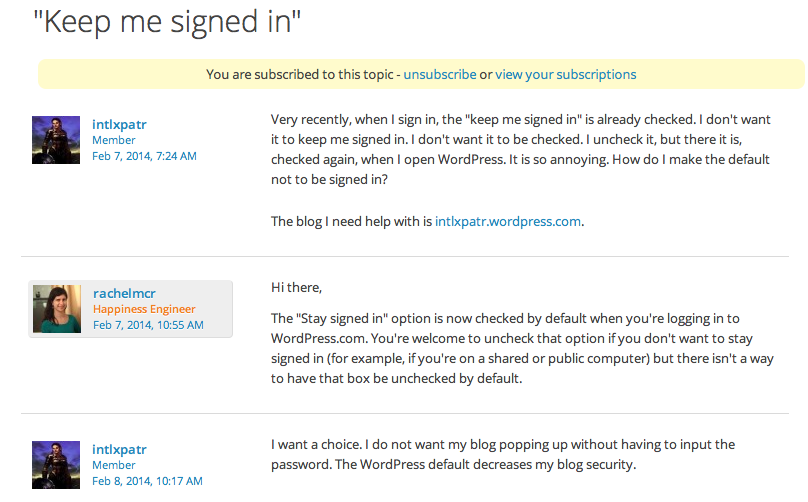
Task: Click the "Hi there," greeting text
Action: tap(297, 288)
